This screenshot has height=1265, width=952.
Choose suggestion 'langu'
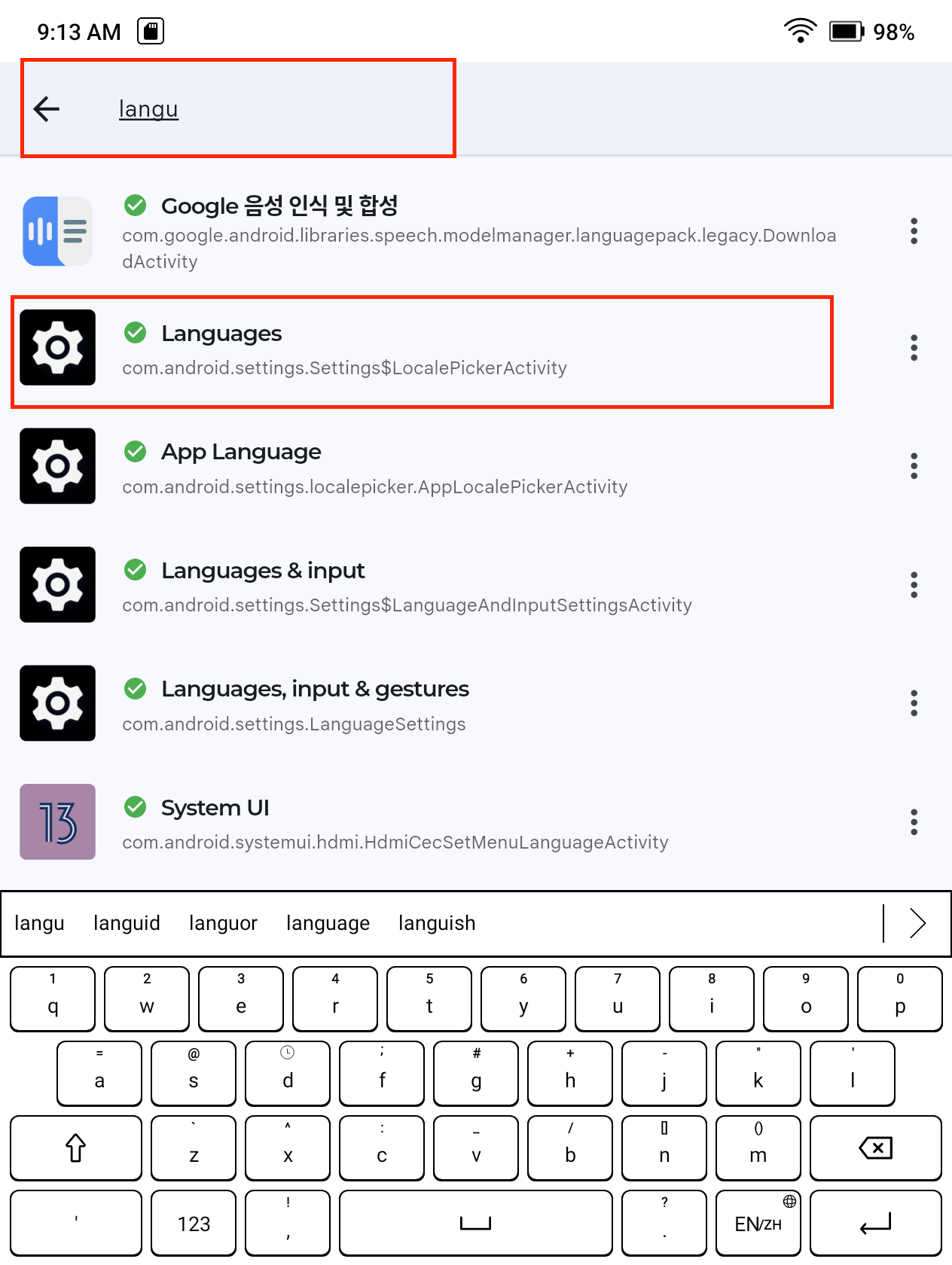pos(39,923)
